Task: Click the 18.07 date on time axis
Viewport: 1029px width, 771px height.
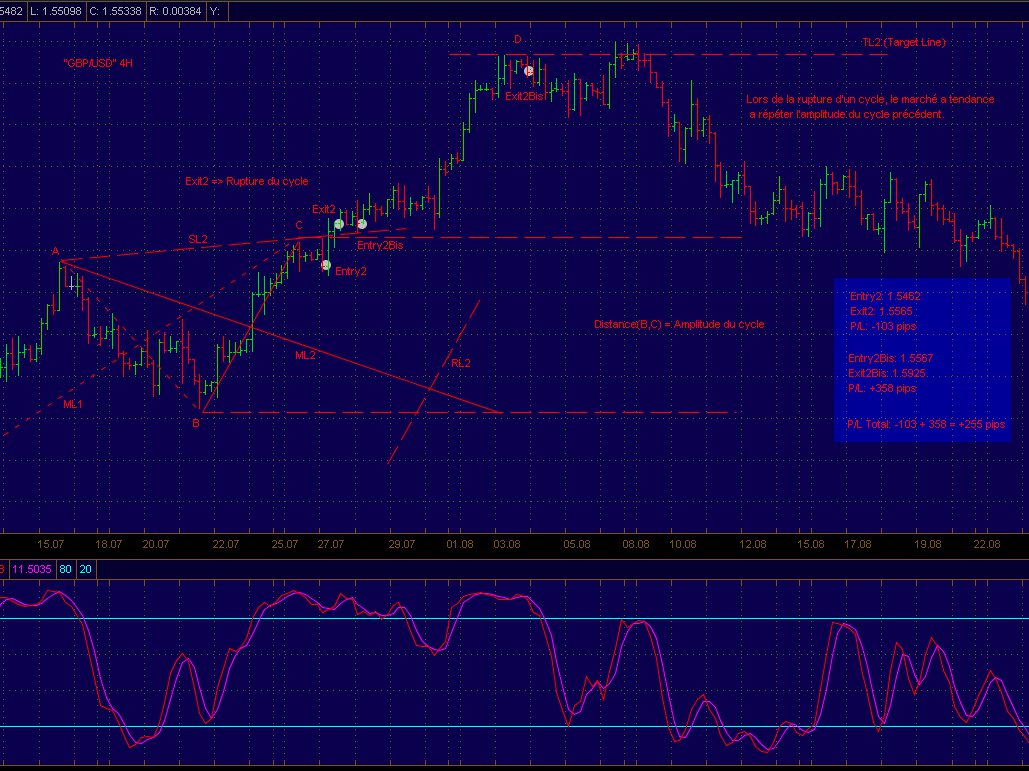Action: tap(108, 544)
